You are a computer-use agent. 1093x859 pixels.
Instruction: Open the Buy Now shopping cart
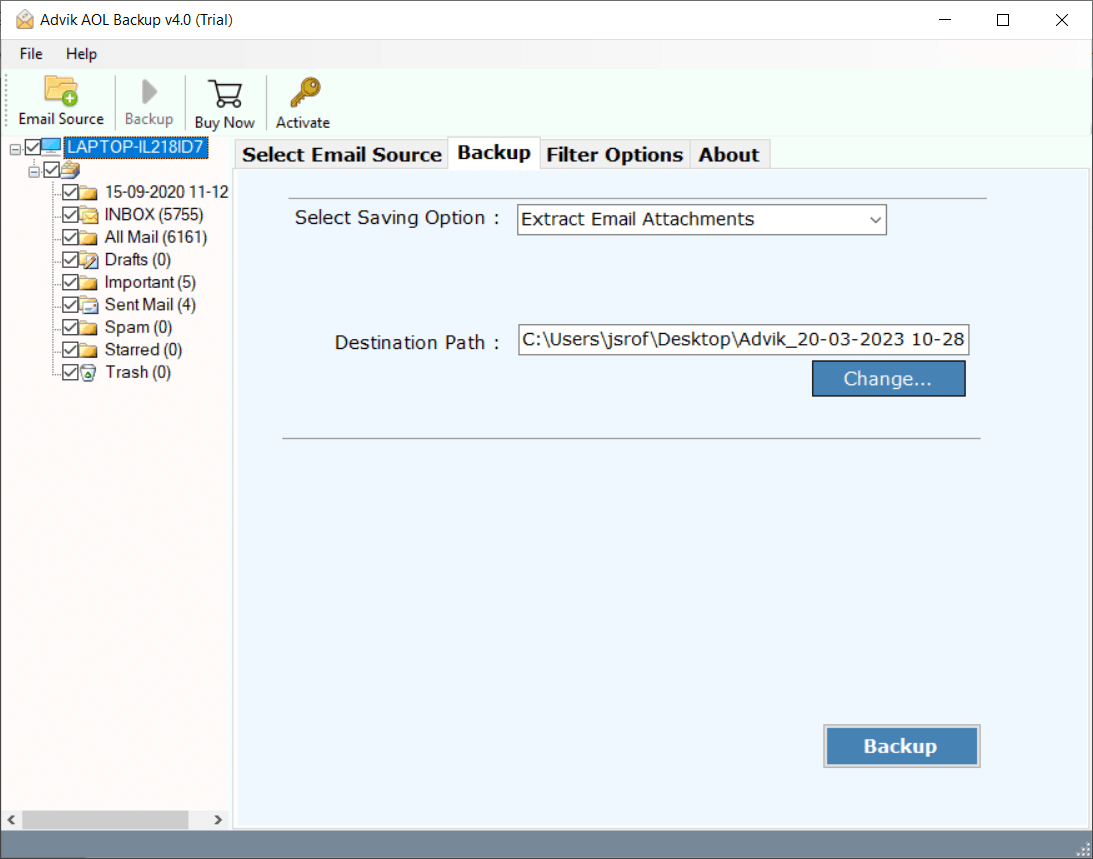[x=224, y=94]
